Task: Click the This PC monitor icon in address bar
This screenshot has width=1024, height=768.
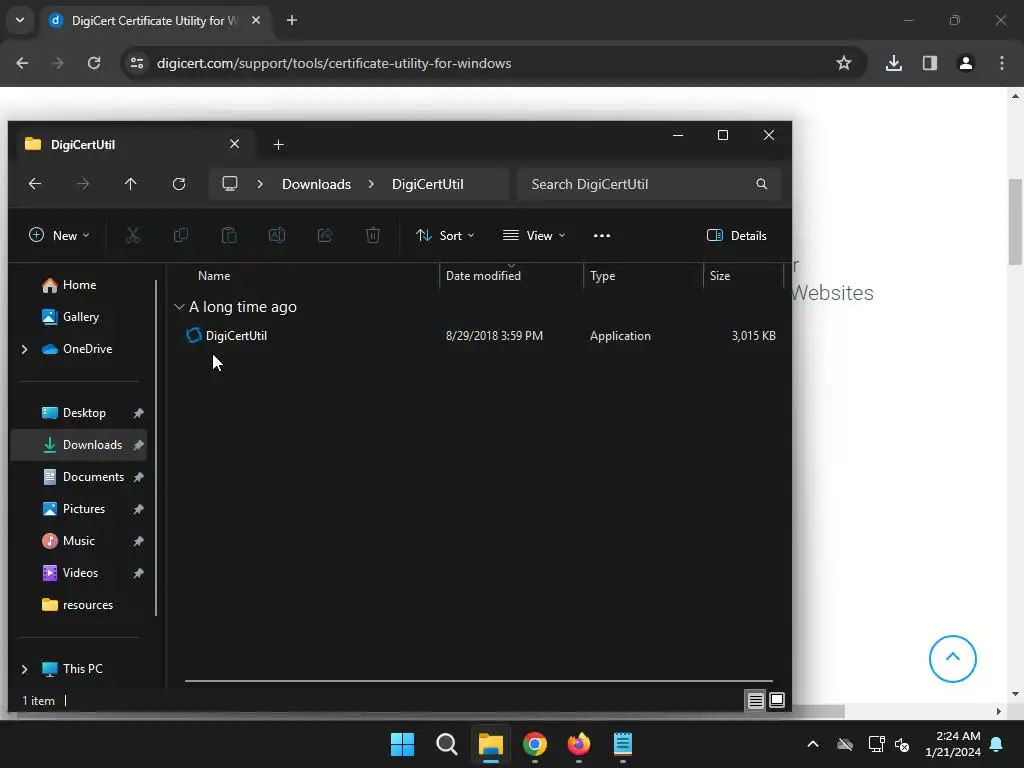Action: point(230,184)
